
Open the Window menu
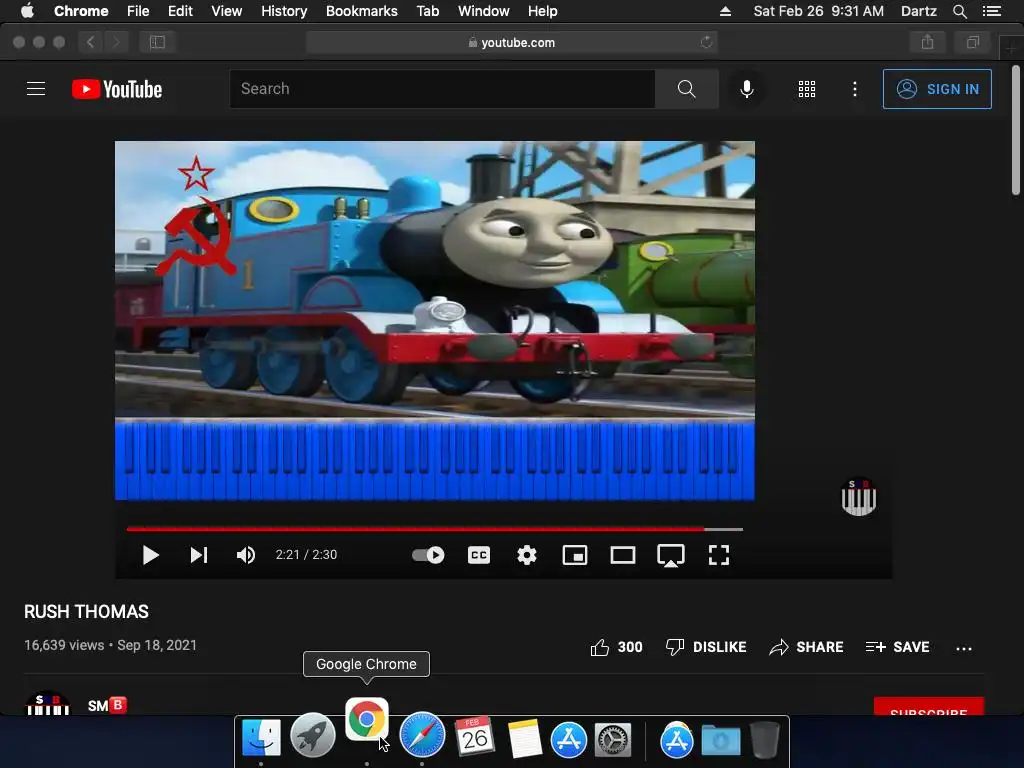click(x=483, y=11)
